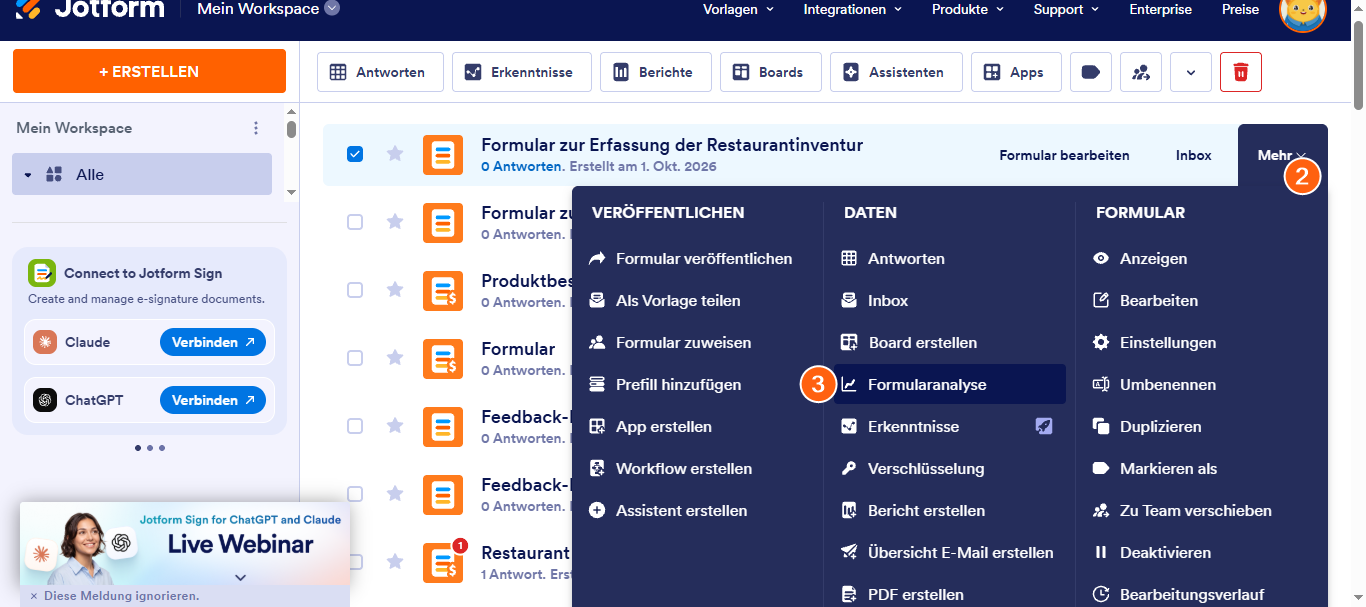Choose Formular veröffentlichen menu entry
The height and width of the screenshot is (607, 1366).
point(692,258)
